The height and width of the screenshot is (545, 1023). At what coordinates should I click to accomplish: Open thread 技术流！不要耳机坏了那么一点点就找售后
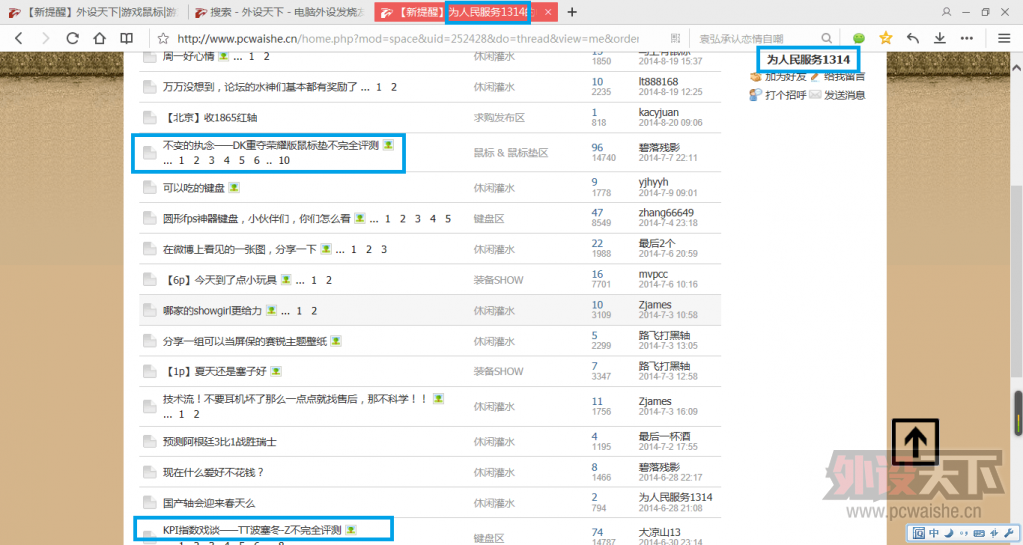(x=295, y=398)
